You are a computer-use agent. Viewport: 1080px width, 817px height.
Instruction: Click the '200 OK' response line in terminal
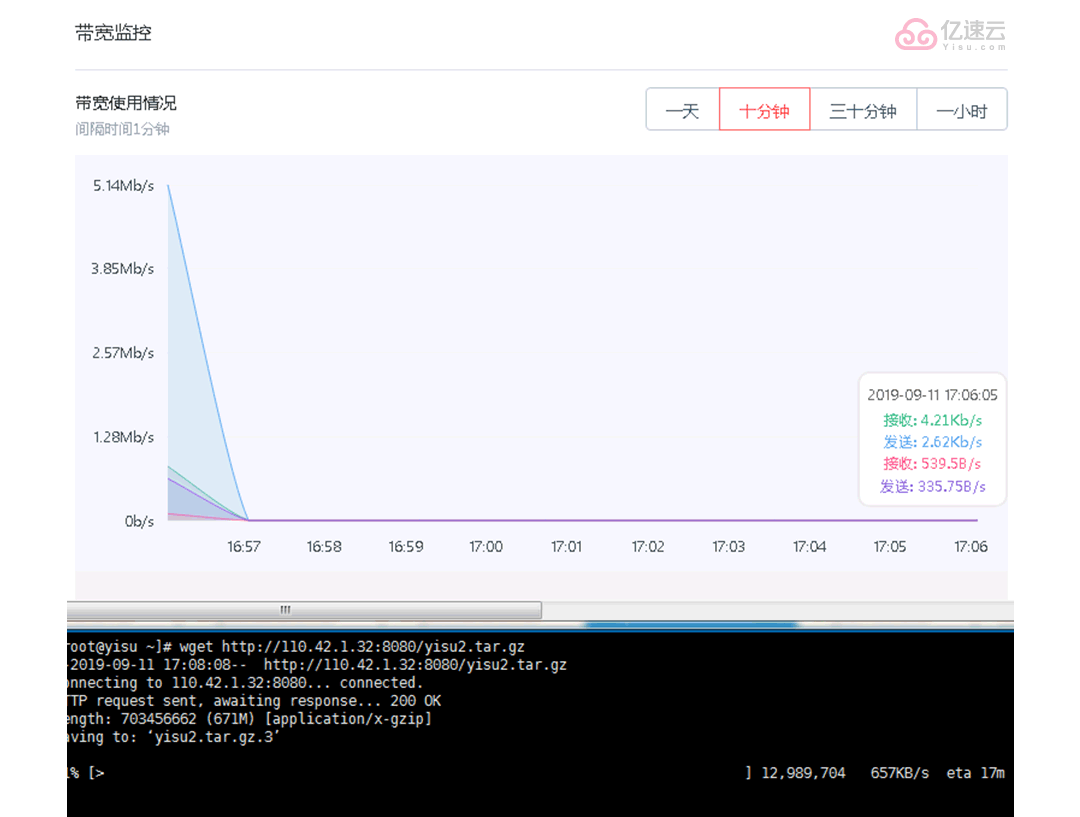coord(254,701)
